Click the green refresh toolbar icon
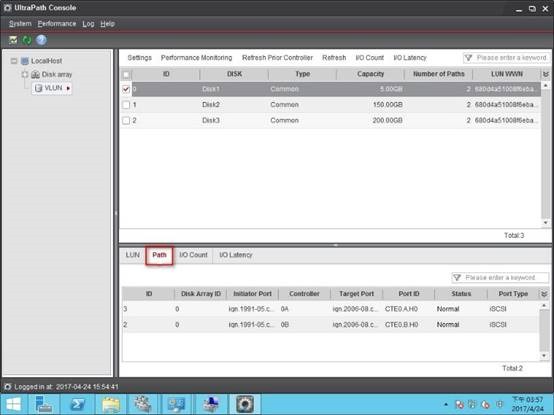This screenshot has height=415, width=554. [x=27, y=40]
